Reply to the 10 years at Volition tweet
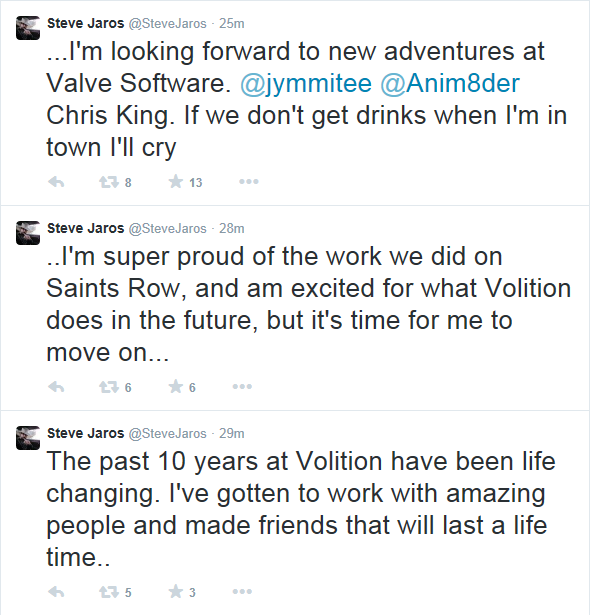Screen dimensions: 590x615 [56, 592]
